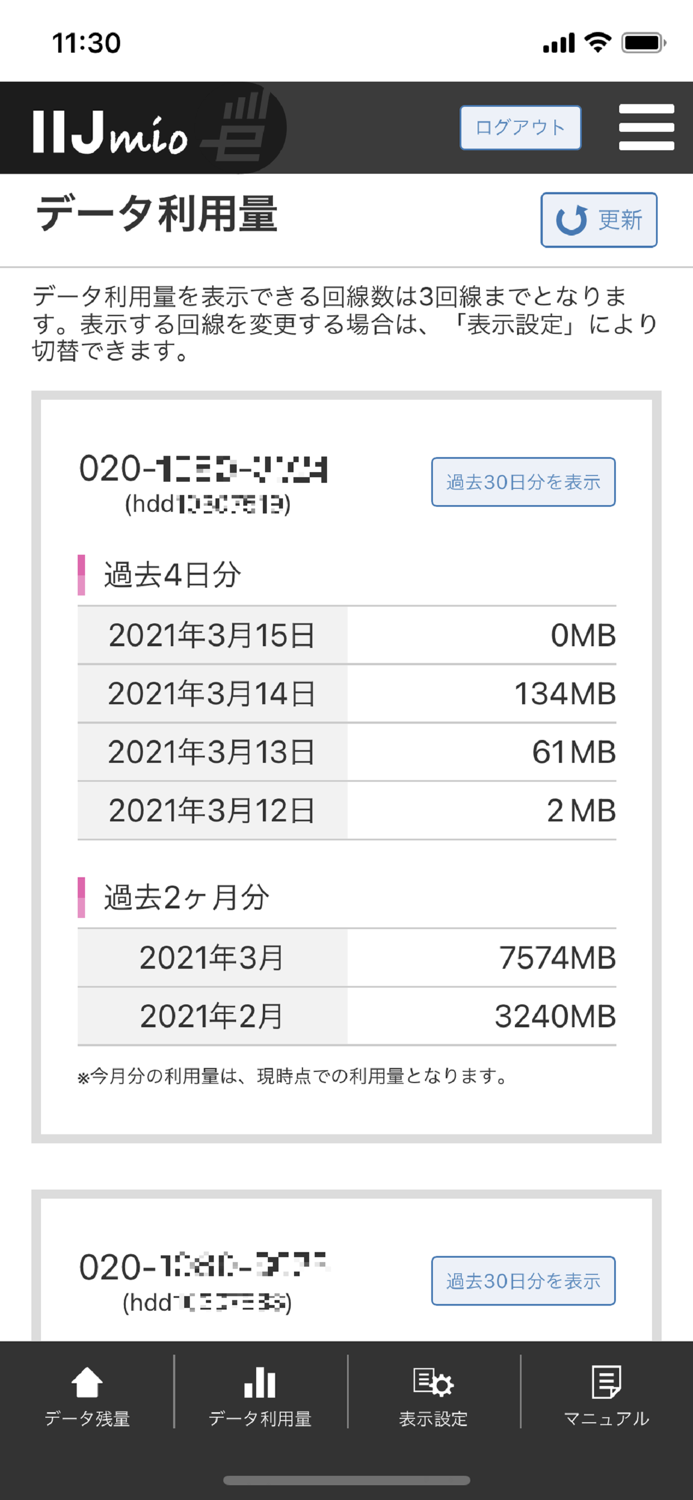Tap the ログアウト button
The height and width of the screenshot is (1500, 693).
520,127
